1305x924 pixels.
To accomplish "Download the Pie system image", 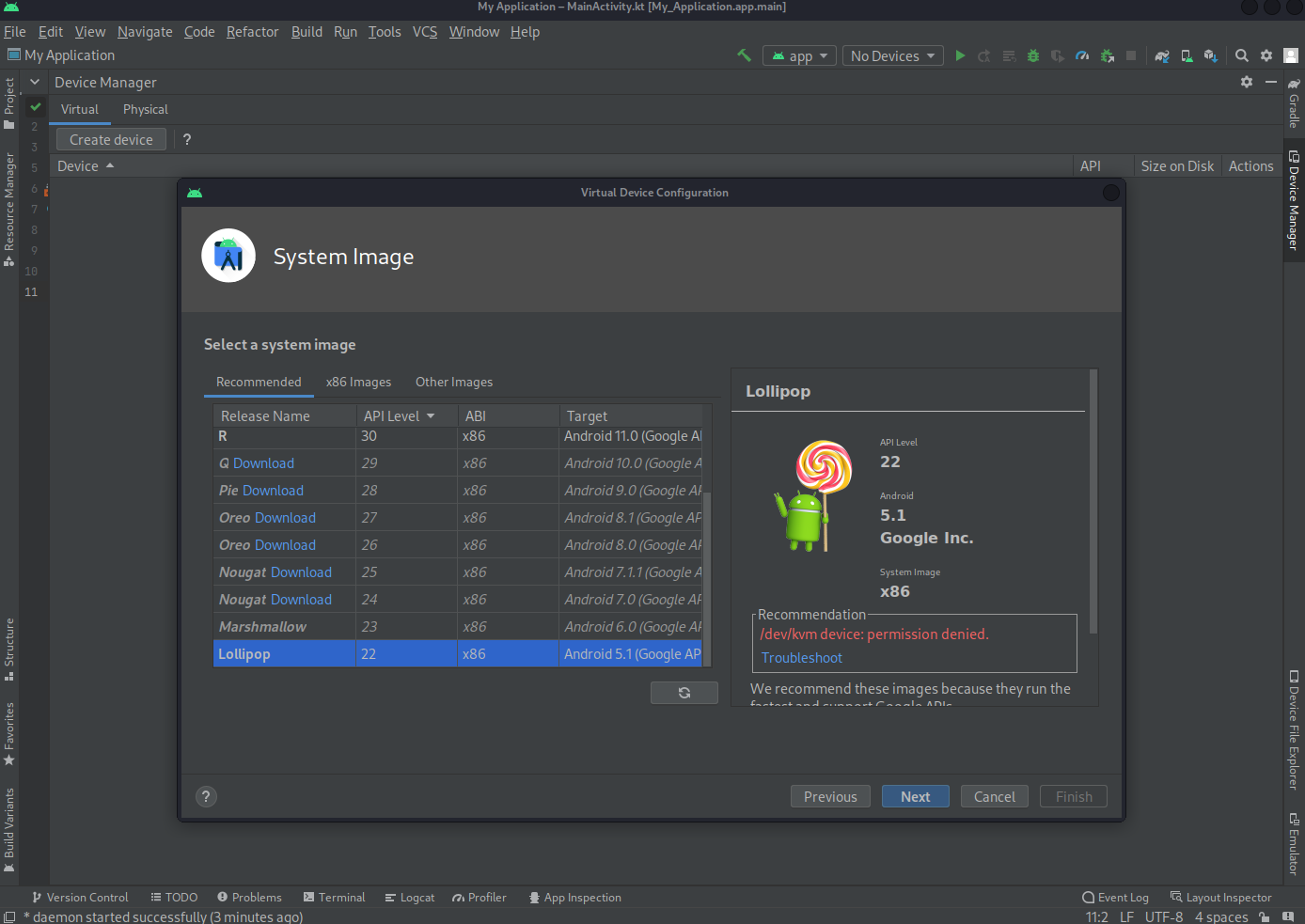I will [x=273, y=491].
